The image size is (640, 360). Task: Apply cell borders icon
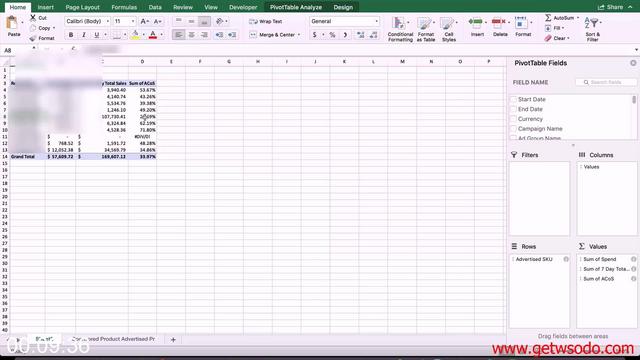[x=117, y=35]
